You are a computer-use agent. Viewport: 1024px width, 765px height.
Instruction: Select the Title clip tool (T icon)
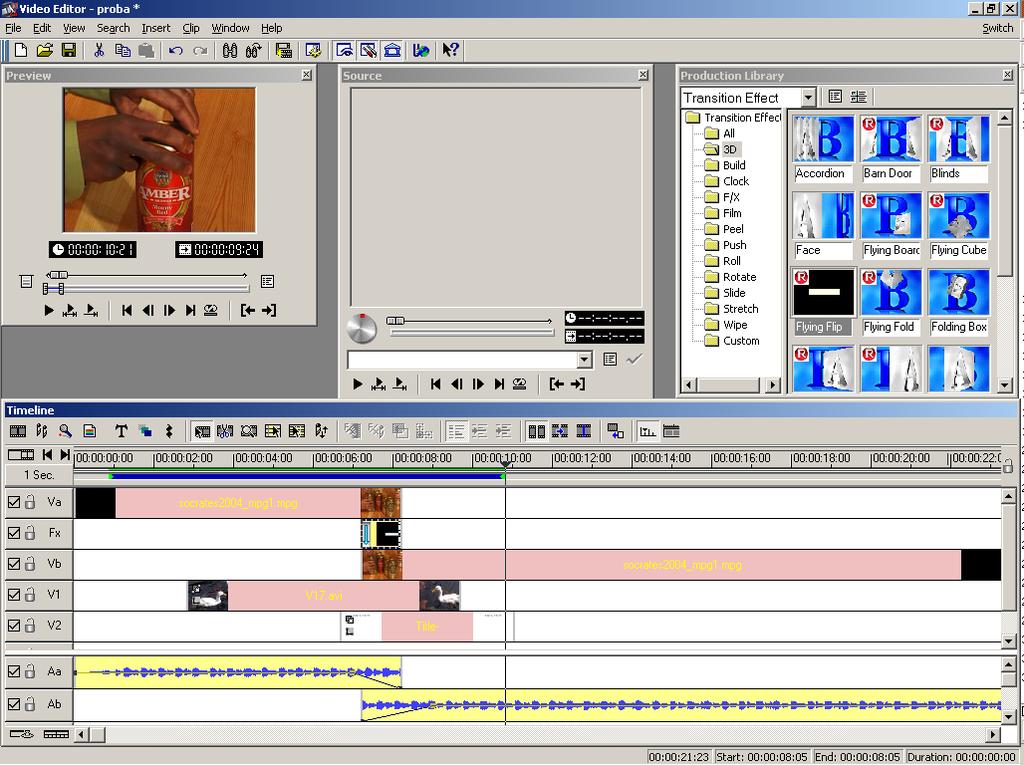click(x=121, y=431)
